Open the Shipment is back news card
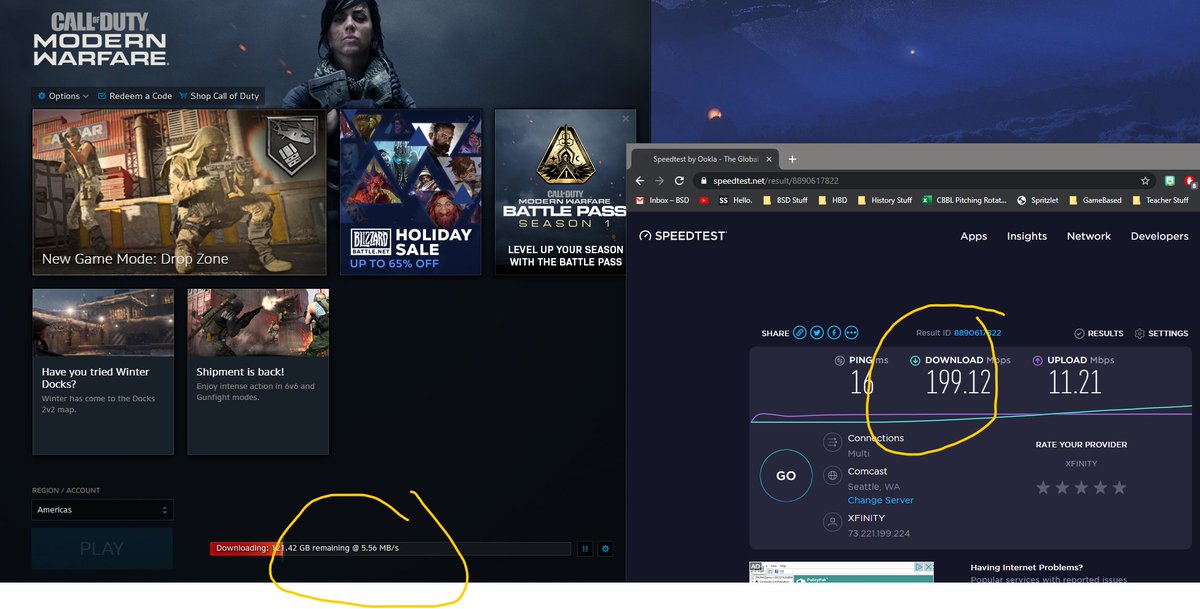The width and height of the screenshot is (1200, 609). (x=258, y=371)
